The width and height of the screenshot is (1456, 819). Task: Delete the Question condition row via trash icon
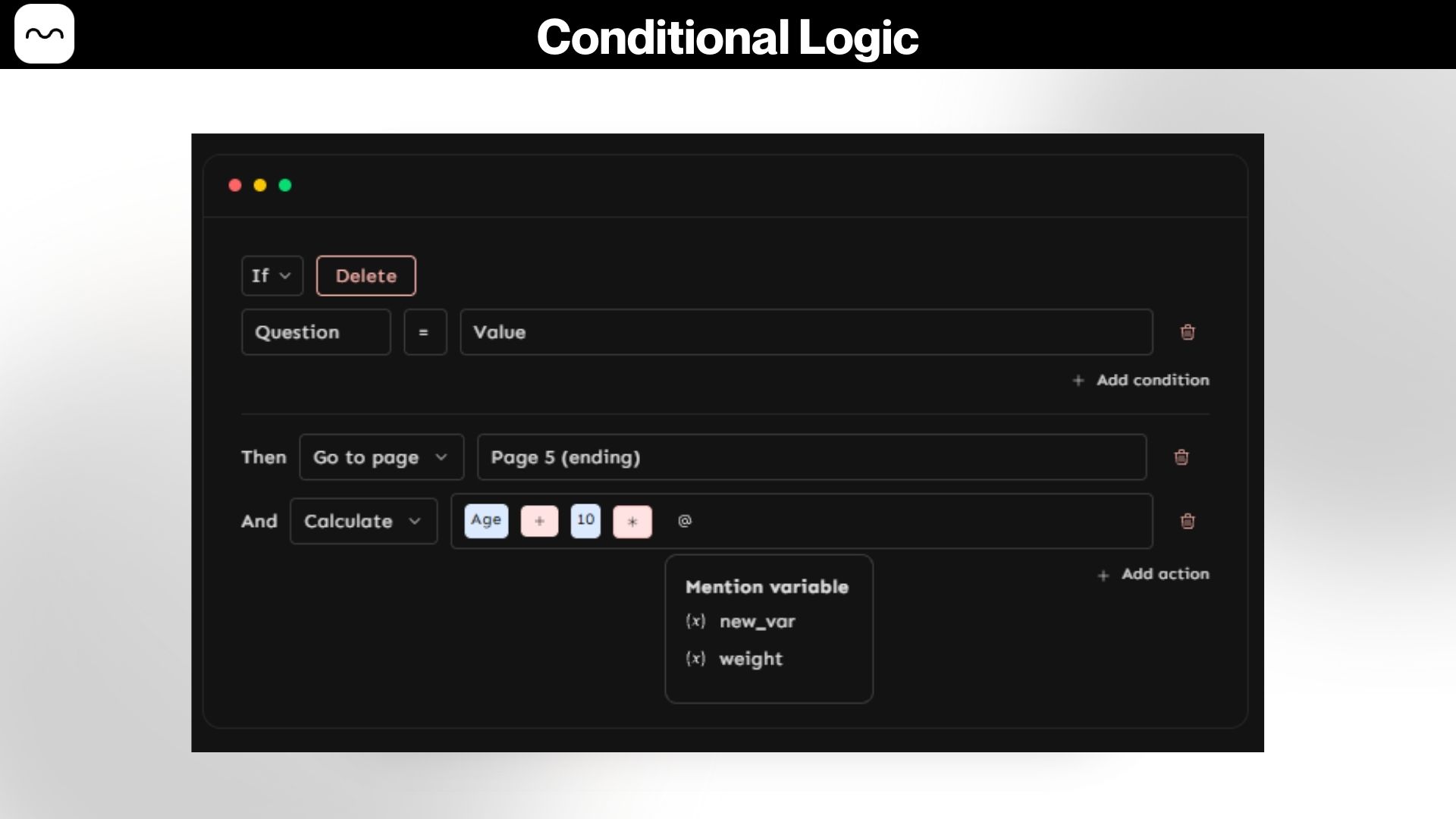[1188, 332]
